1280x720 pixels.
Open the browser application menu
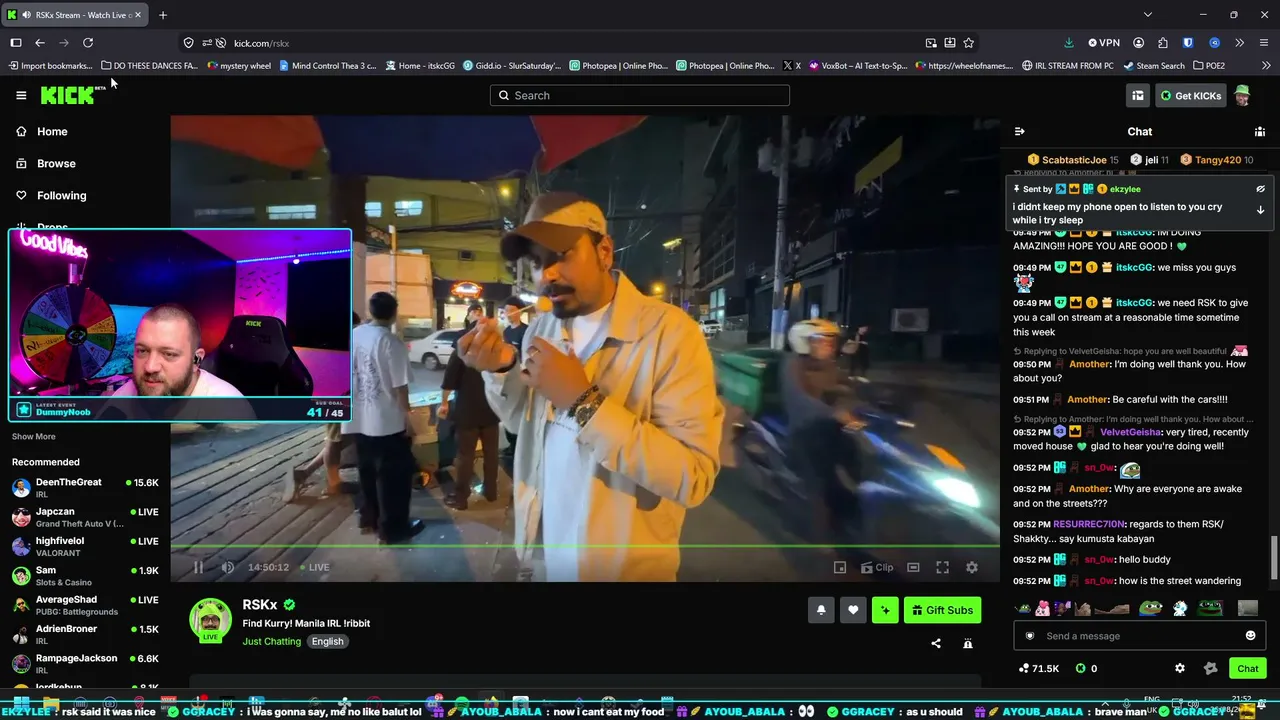pyautogui.click(x=1264, y=43)
